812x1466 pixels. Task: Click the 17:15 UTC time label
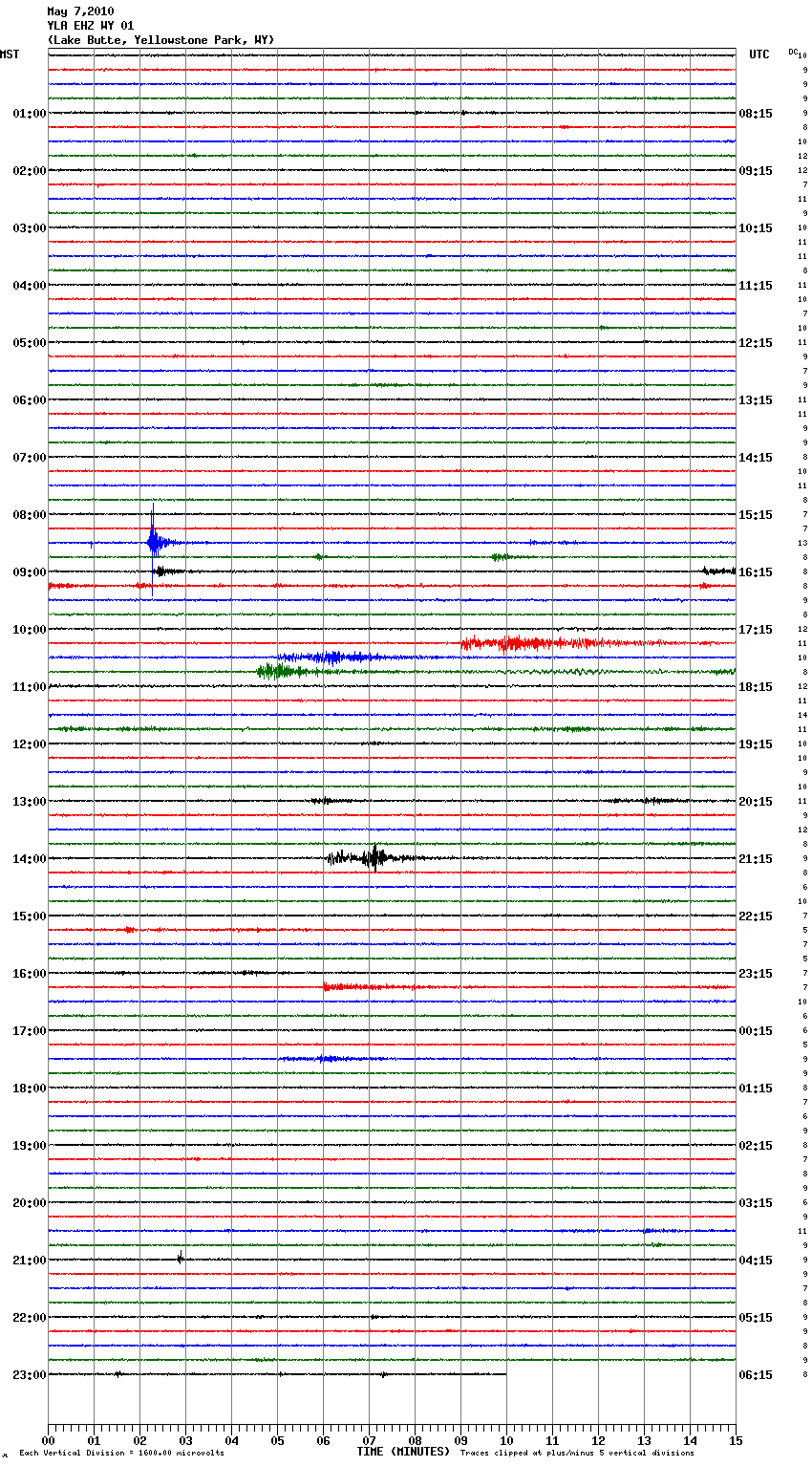[756, 630]
